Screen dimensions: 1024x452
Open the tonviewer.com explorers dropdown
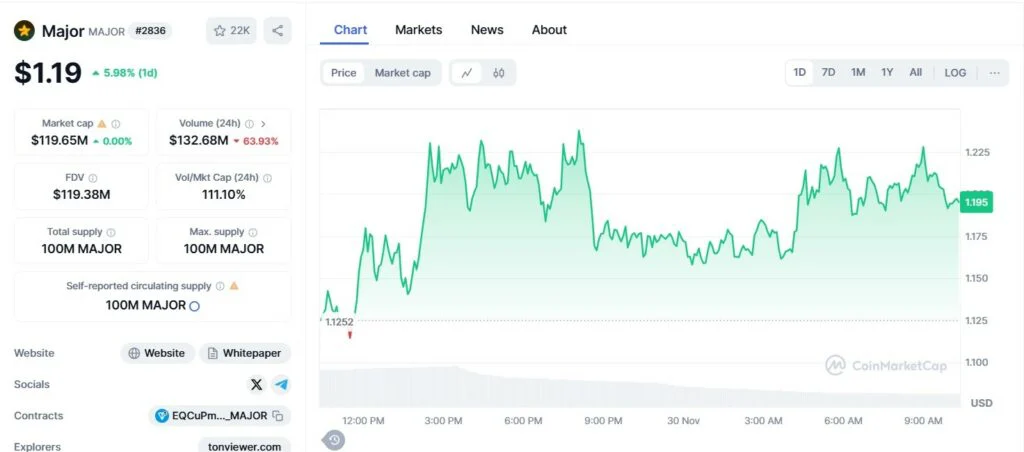point(244,447)
